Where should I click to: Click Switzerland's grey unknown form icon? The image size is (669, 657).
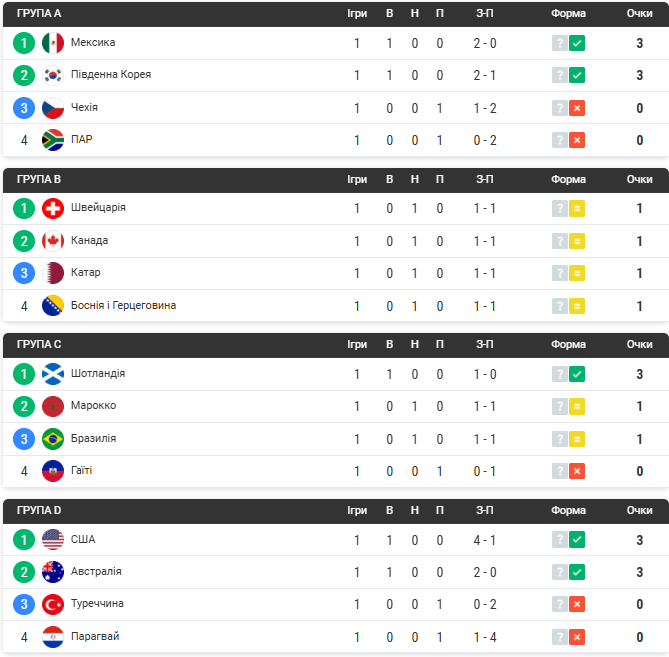[559, 209]
